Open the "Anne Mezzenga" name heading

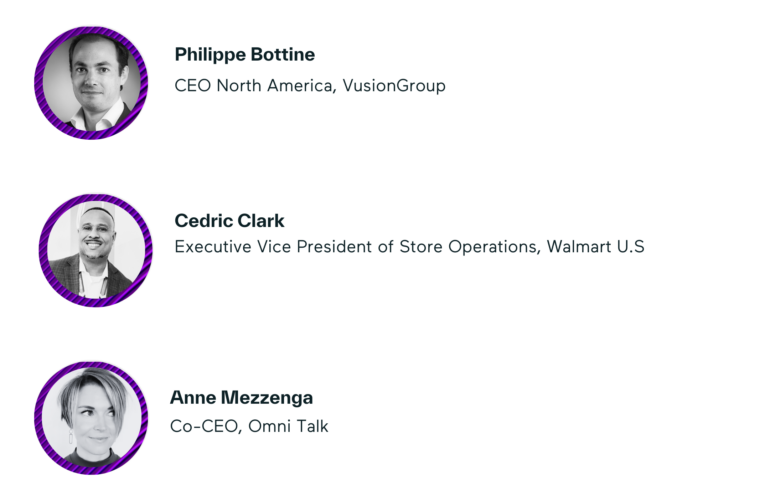point(241,397)
